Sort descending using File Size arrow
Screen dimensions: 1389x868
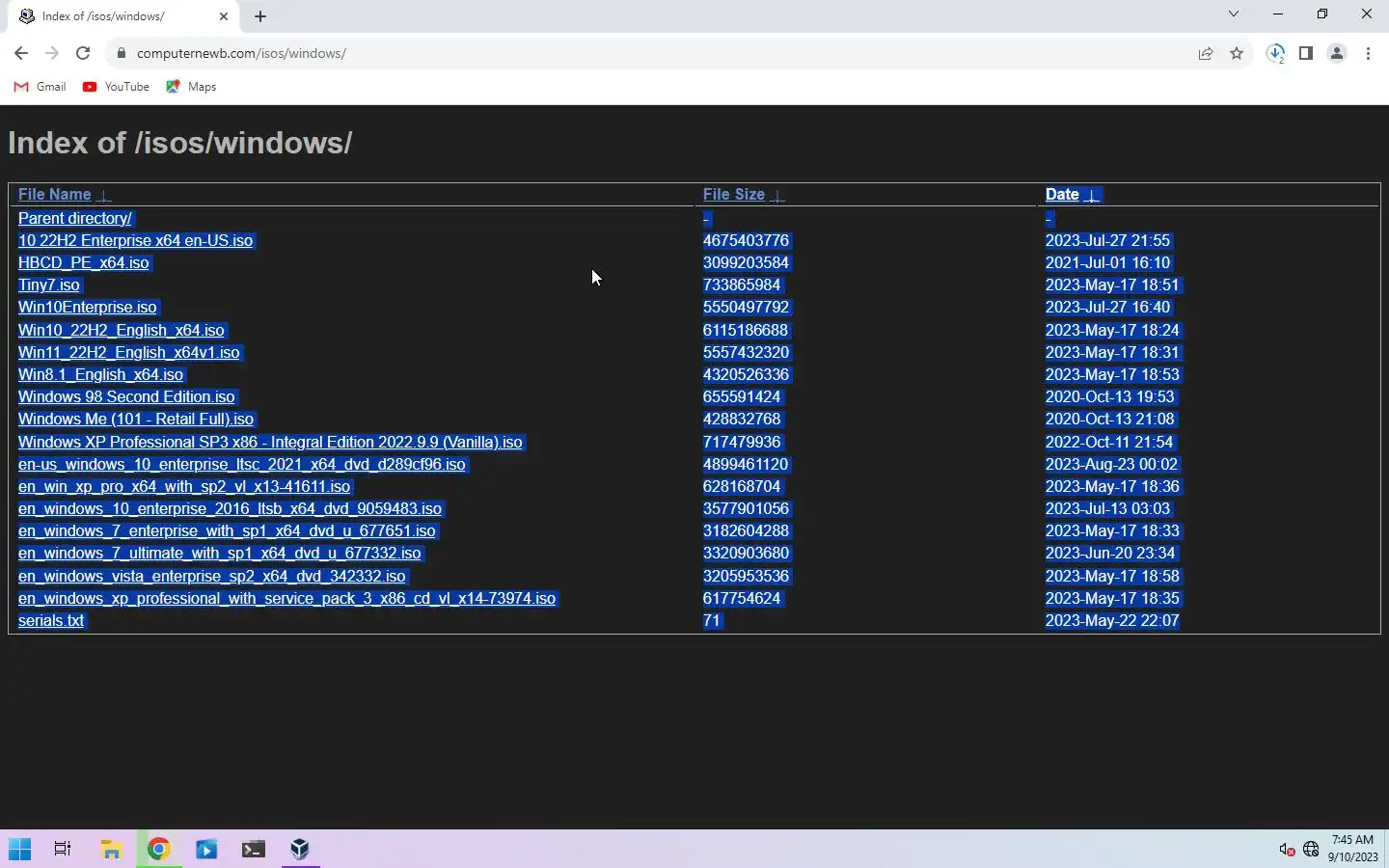[x=777, y=195]
